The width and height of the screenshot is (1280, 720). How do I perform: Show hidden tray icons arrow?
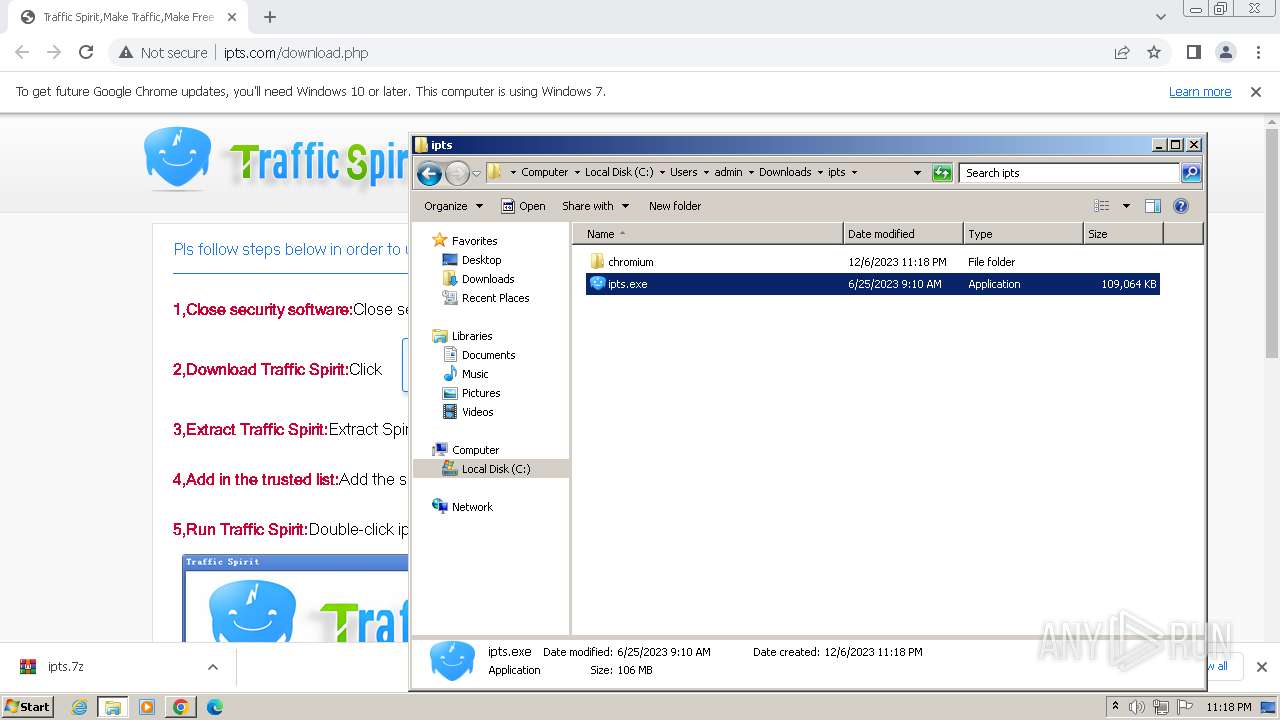point(1115,706)
